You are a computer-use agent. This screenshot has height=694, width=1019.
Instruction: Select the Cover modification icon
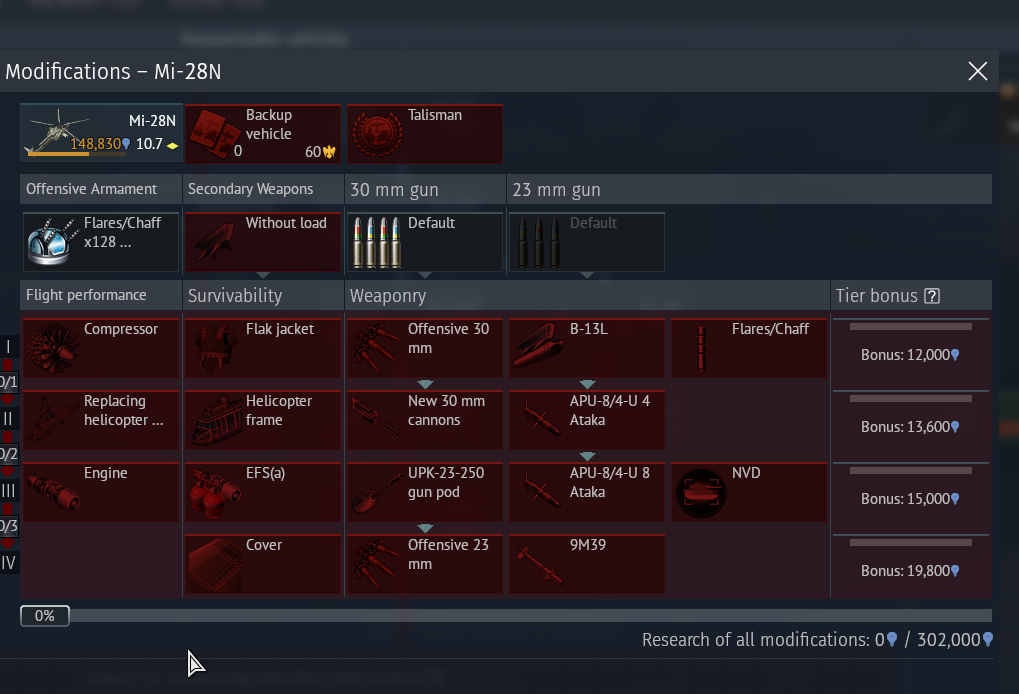coord(214,565)
